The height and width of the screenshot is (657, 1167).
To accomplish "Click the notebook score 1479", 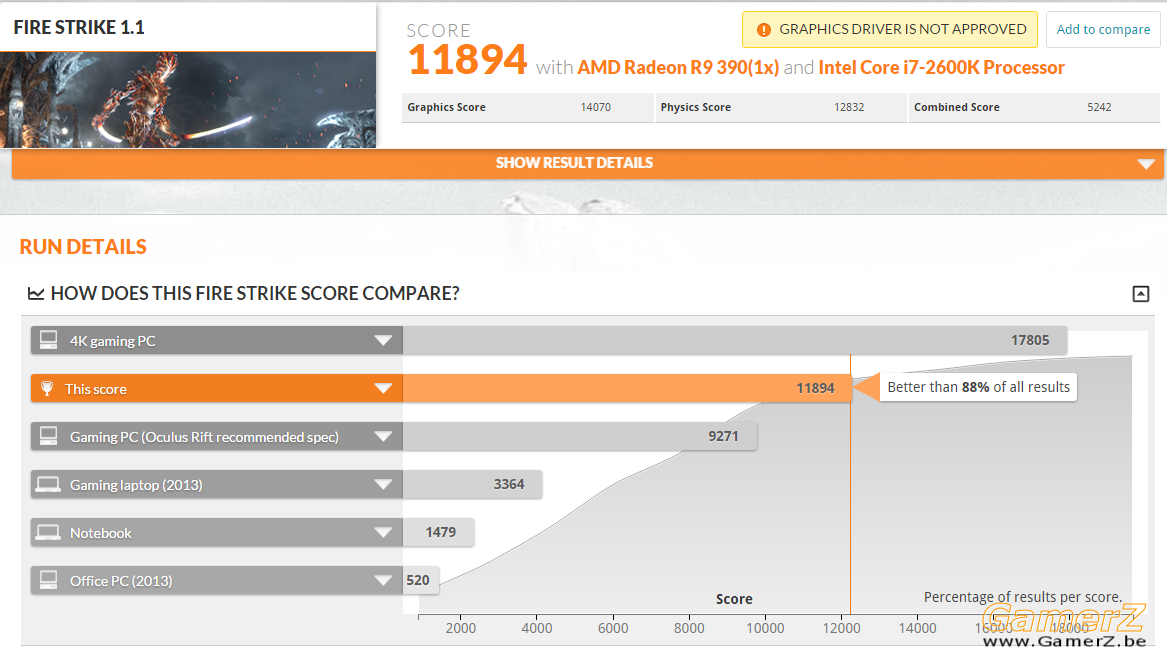I will pyautogui.click(x=441, y=533).
